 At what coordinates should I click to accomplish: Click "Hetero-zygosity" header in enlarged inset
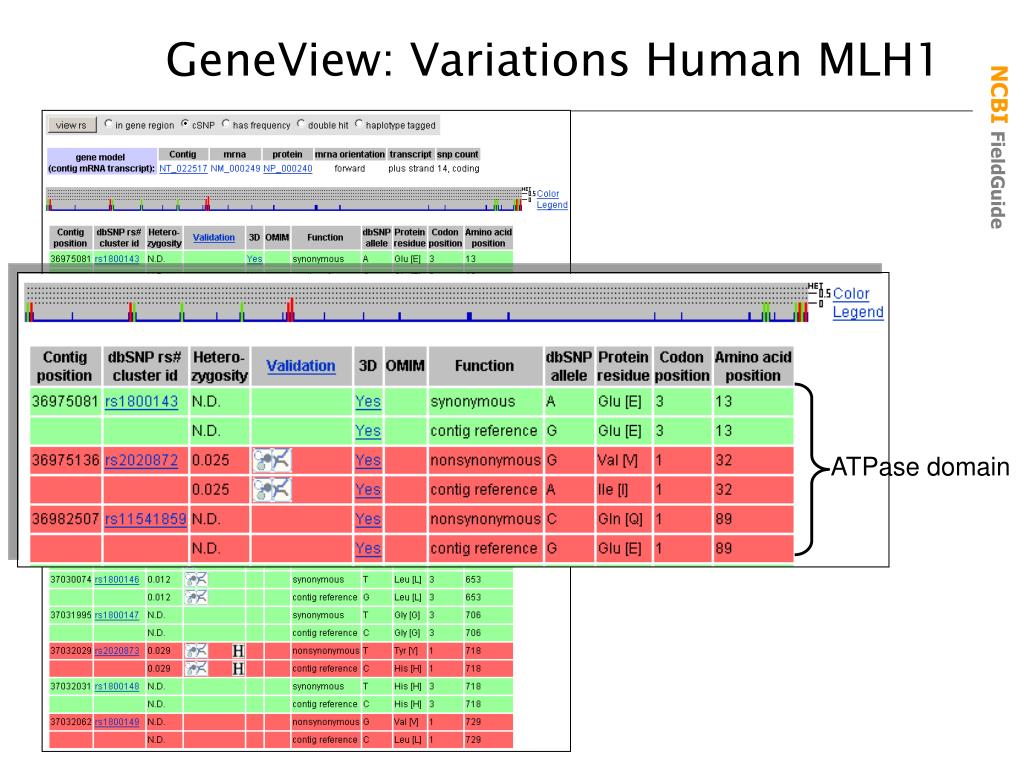click(219, 366)
